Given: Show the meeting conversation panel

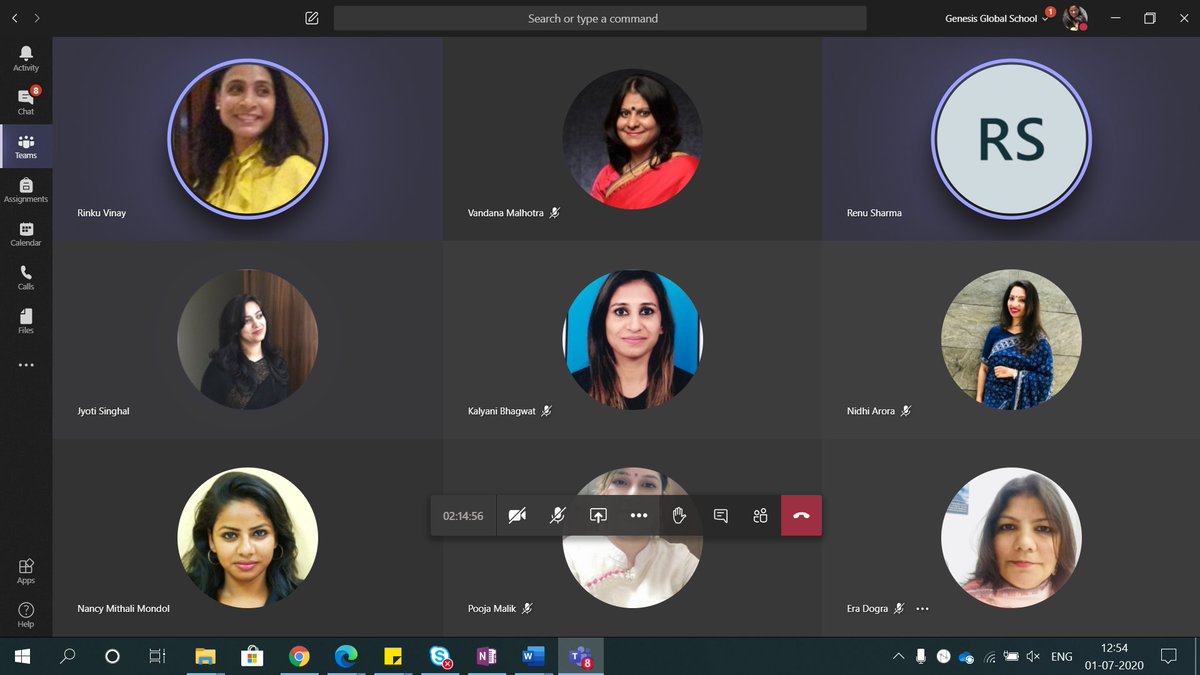Looking at the screenshot, I should [720, 515].
